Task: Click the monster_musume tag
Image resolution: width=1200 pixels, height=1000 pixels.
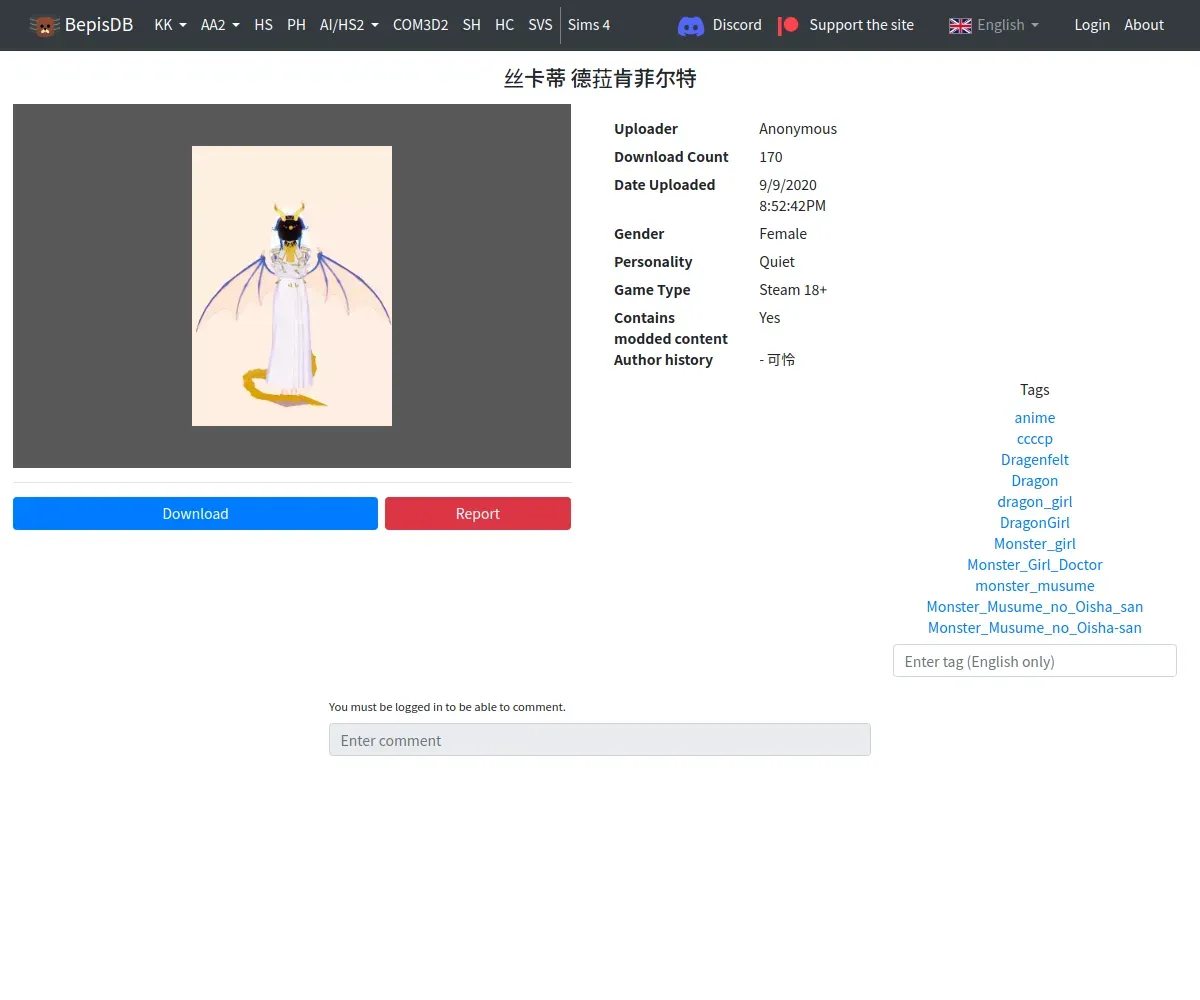Action: 1035,586
